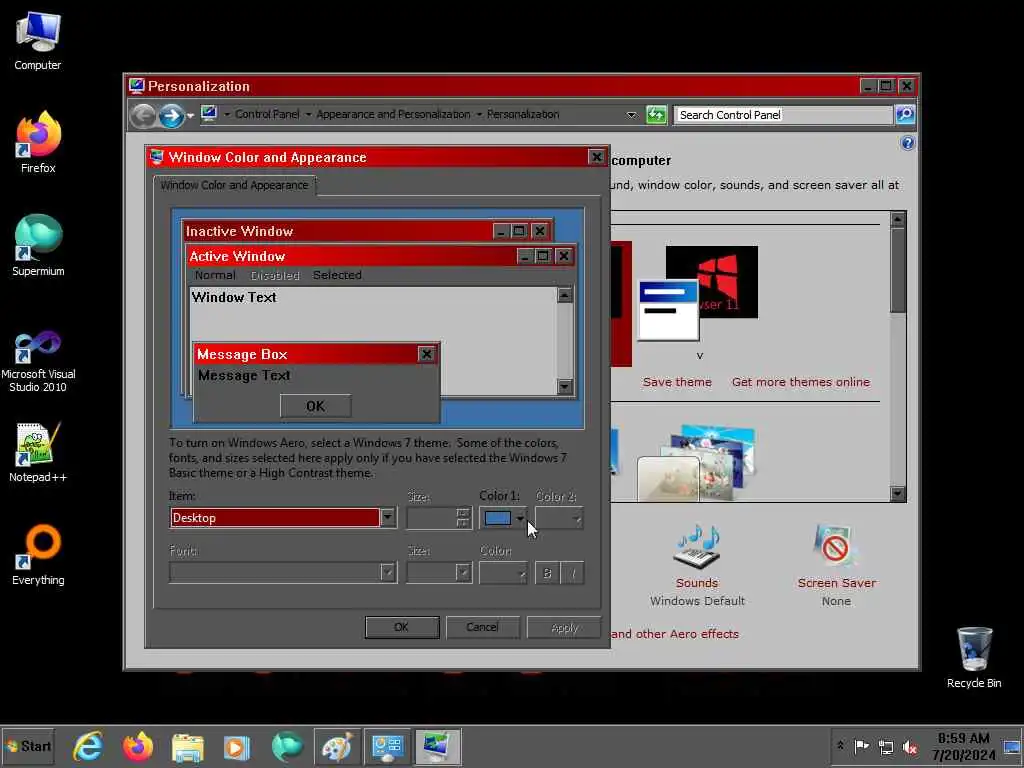Open Windows Media Player on taskbar
Image resolution: width=1024 pixels, height=768 pixels.
click(x=237, y=747)
